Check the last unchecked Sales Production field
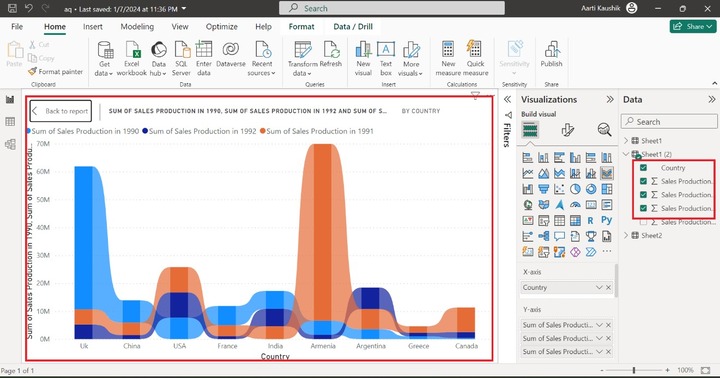The image size is (720, 378). pos(643,222)
